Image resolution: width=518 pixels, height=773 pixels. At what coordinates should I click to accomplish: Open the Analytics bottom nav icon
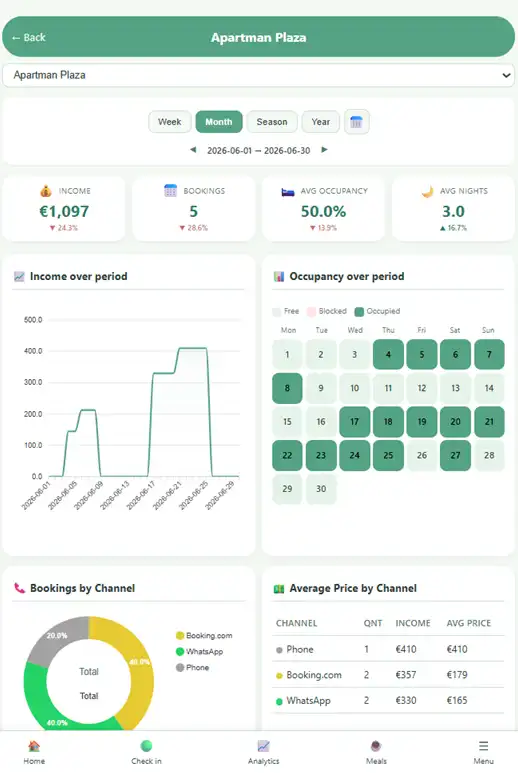click(x=264, y=752)
